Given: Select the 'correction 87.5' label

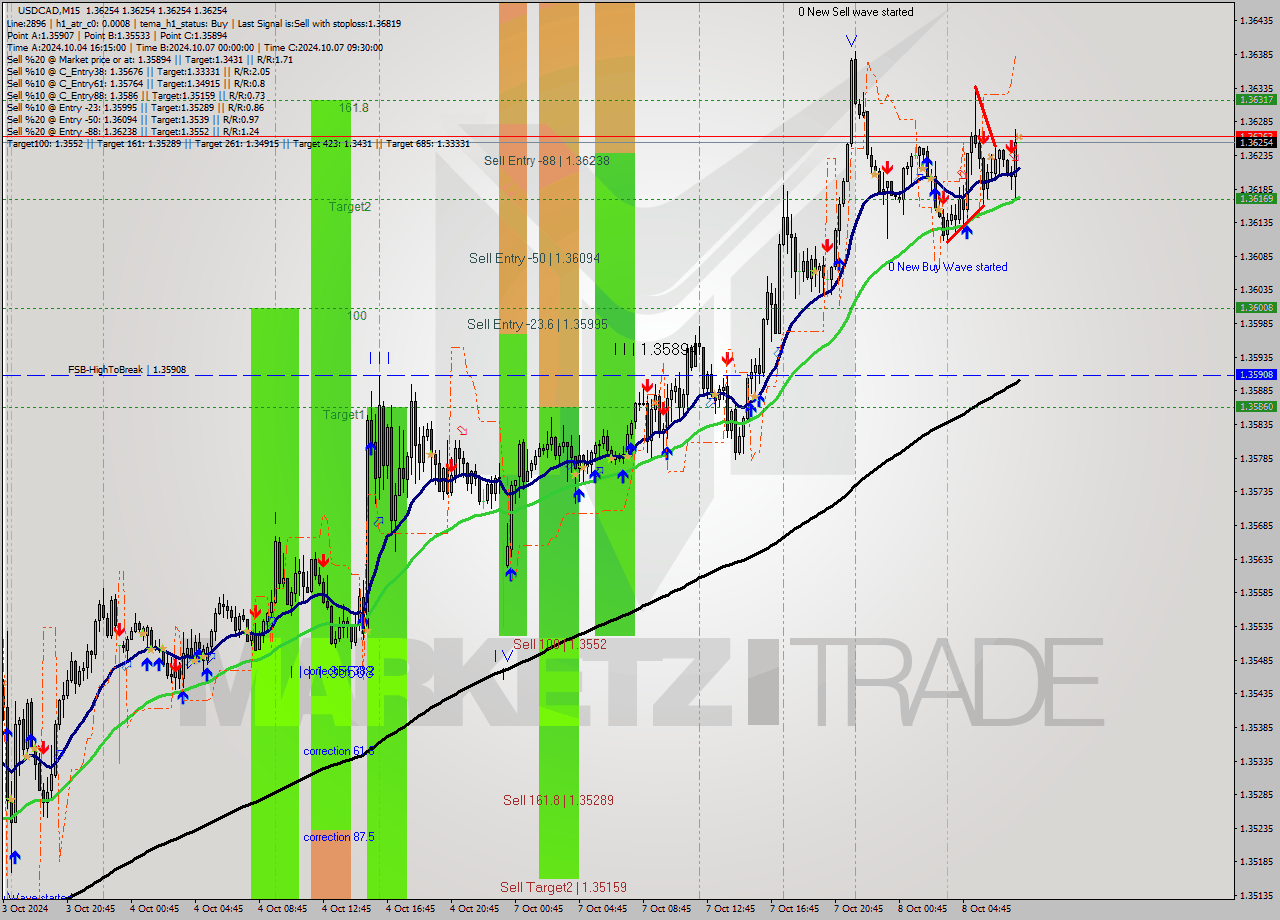Looking at the screenshot, I should [339, 837].
